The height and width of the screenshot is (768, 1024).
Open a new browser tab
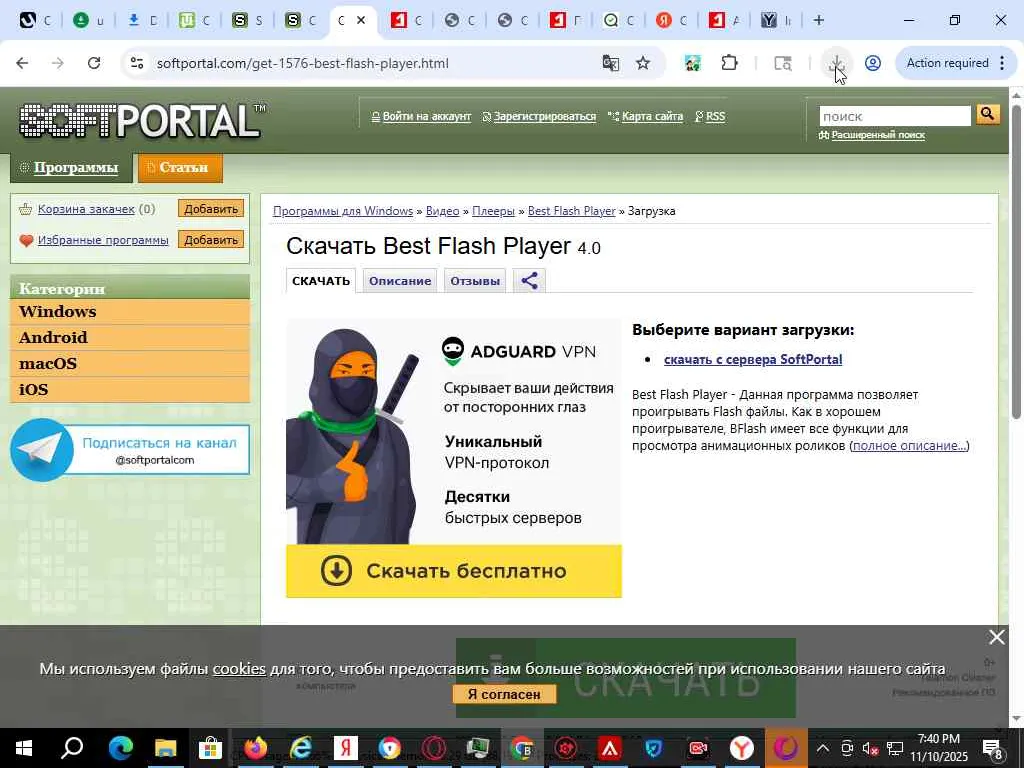point(818,20)
